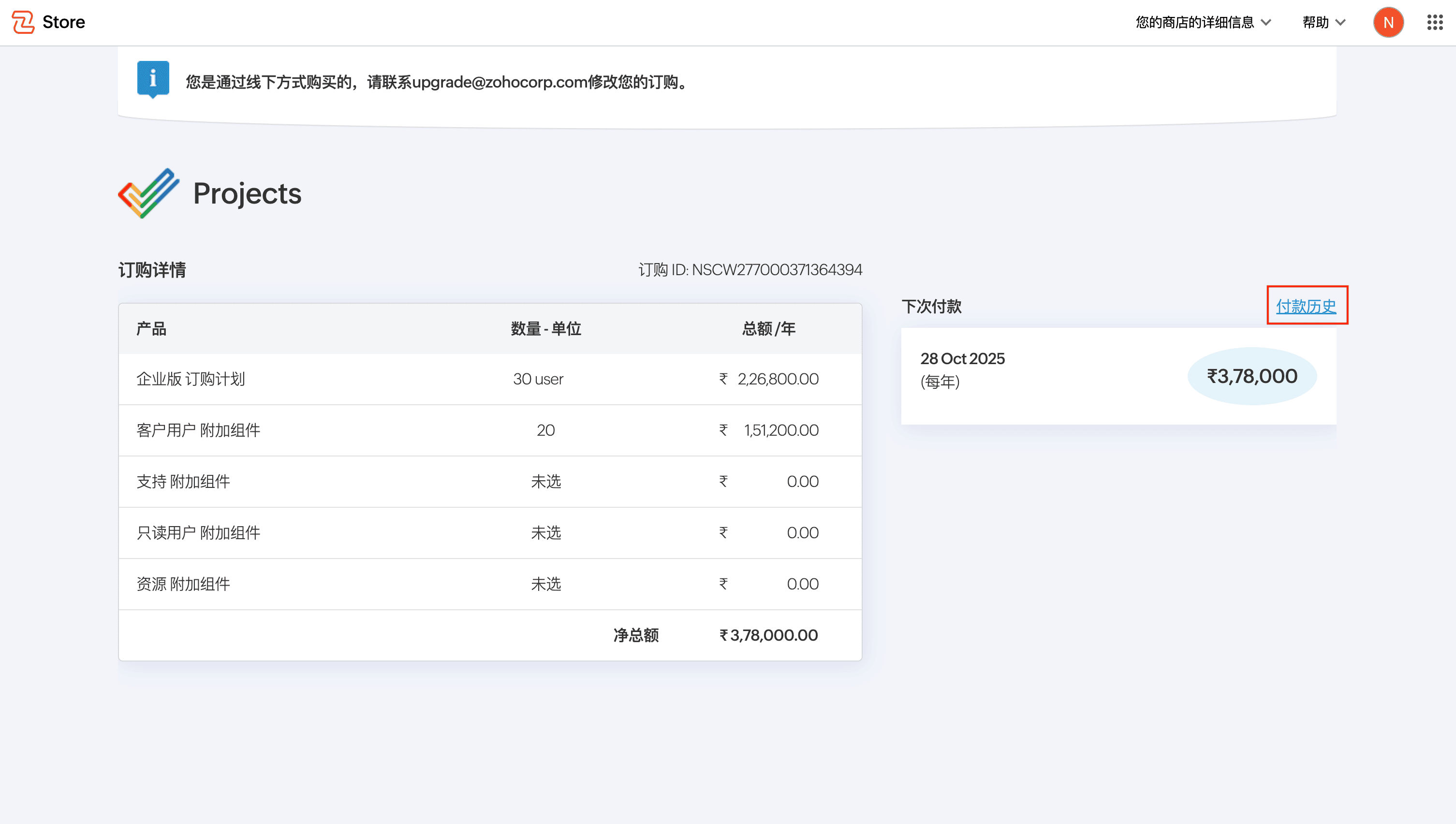Click the Zoho Store logo icon

(23, 22)
